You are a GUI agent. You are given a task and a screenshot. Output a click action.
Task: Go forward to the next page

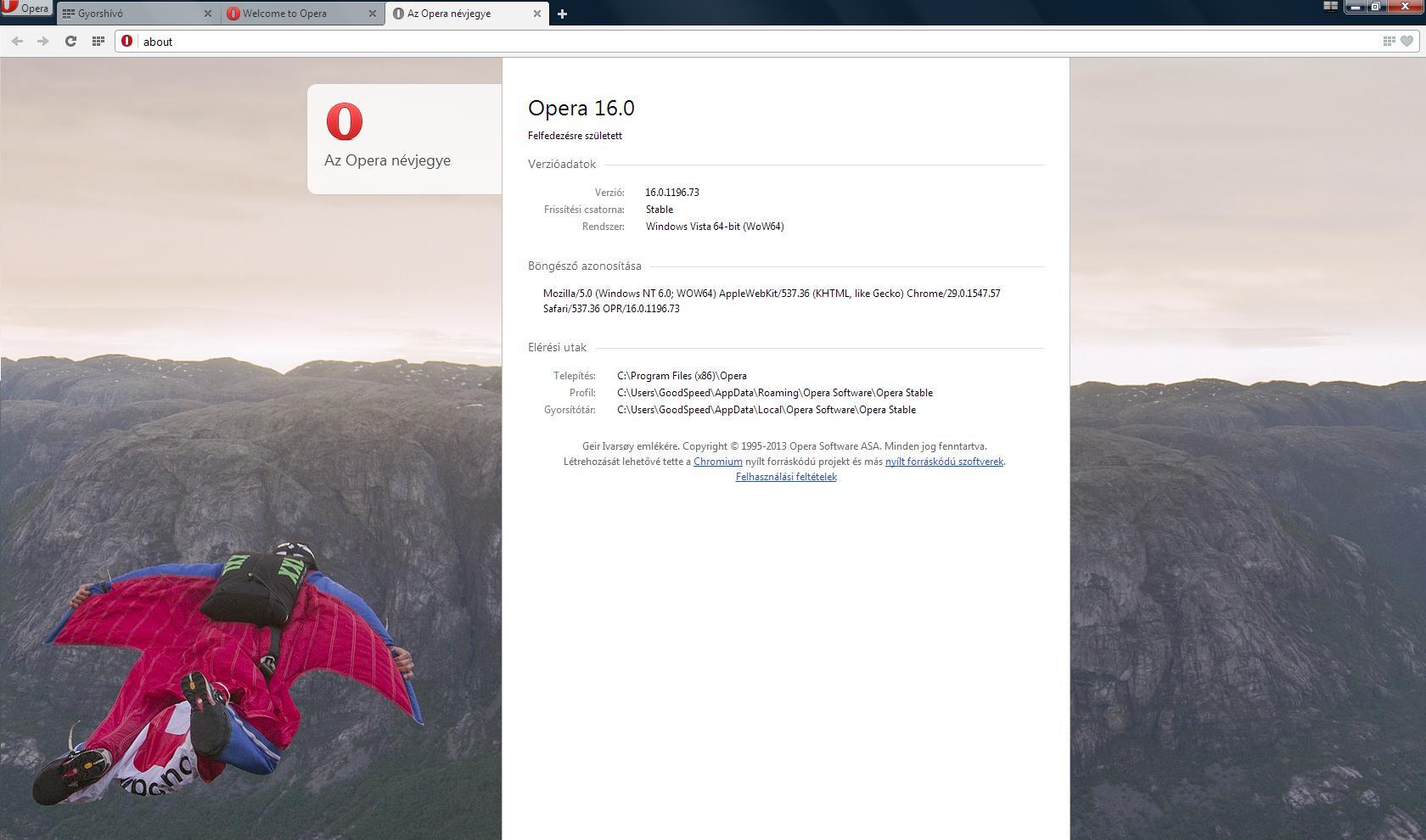43,41
